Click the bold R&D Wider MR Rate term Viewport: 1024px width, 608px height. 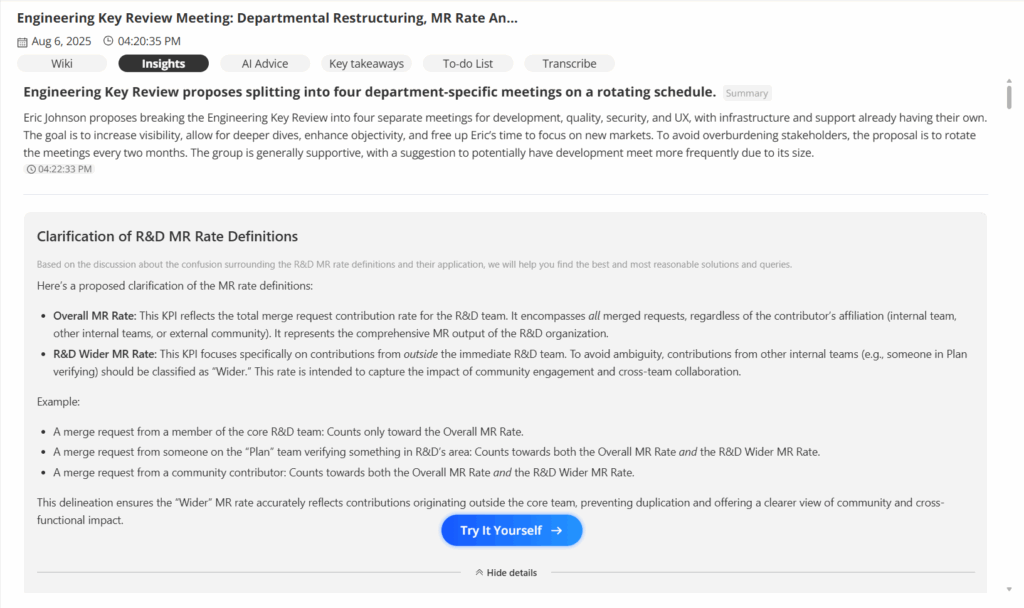point(104,354)
